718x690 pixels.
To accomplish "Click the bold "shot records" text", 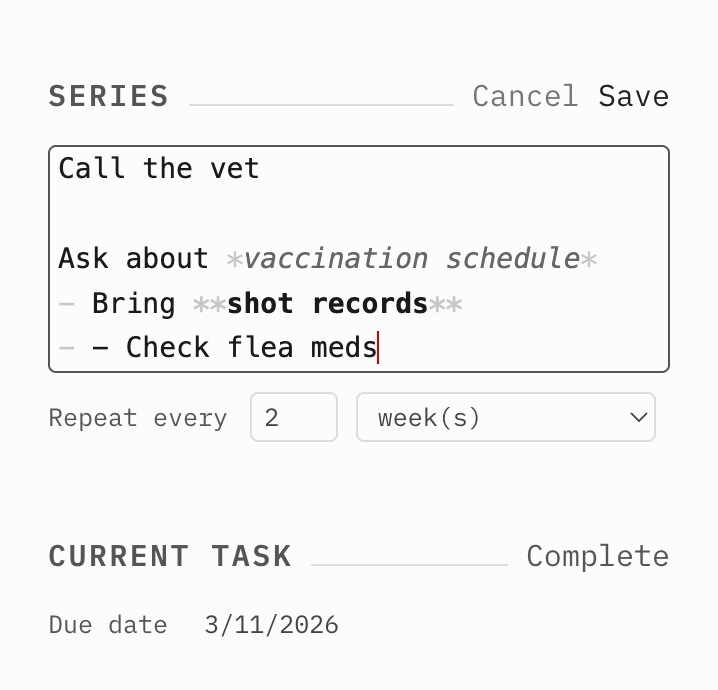I will coord(327,303).
